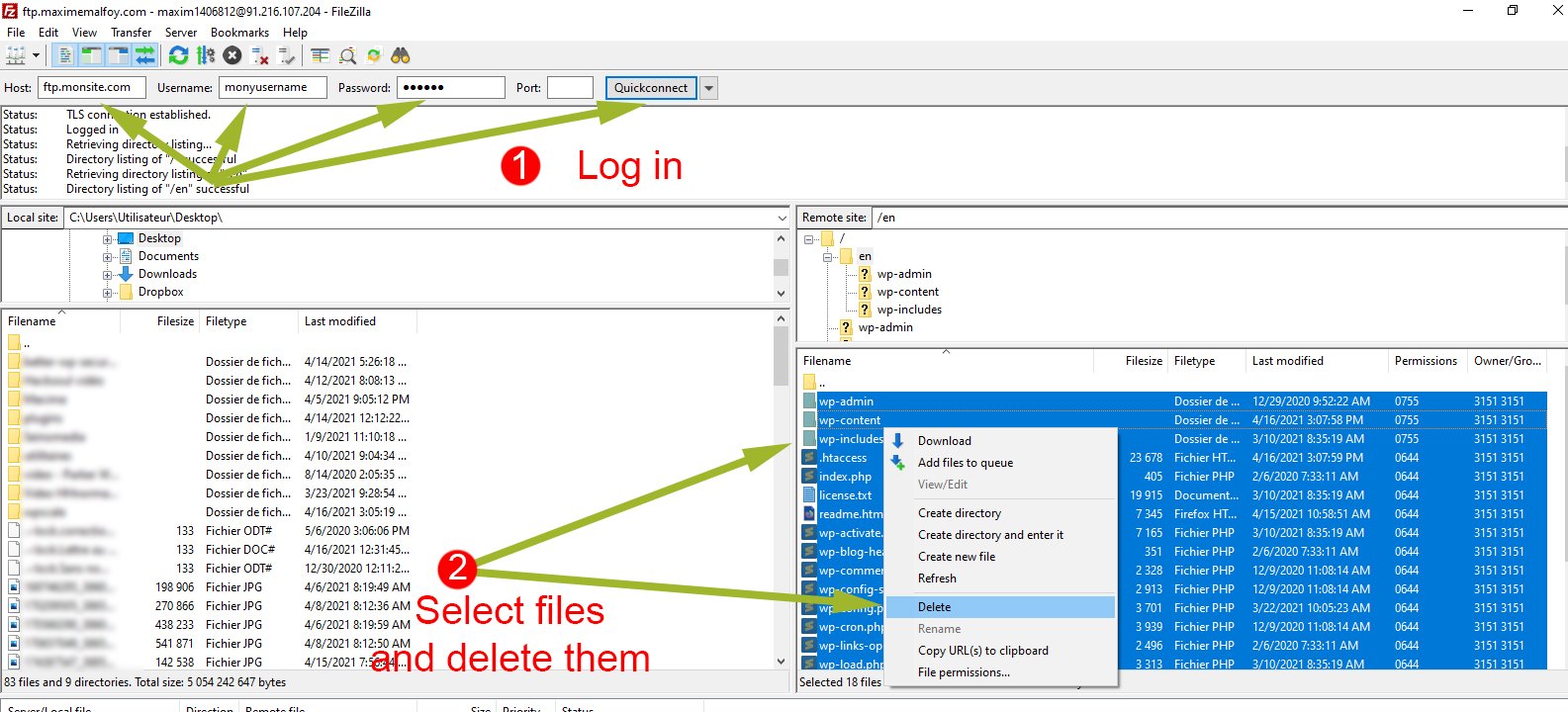Open the directory listing filters icon

[x=321, y=55]
